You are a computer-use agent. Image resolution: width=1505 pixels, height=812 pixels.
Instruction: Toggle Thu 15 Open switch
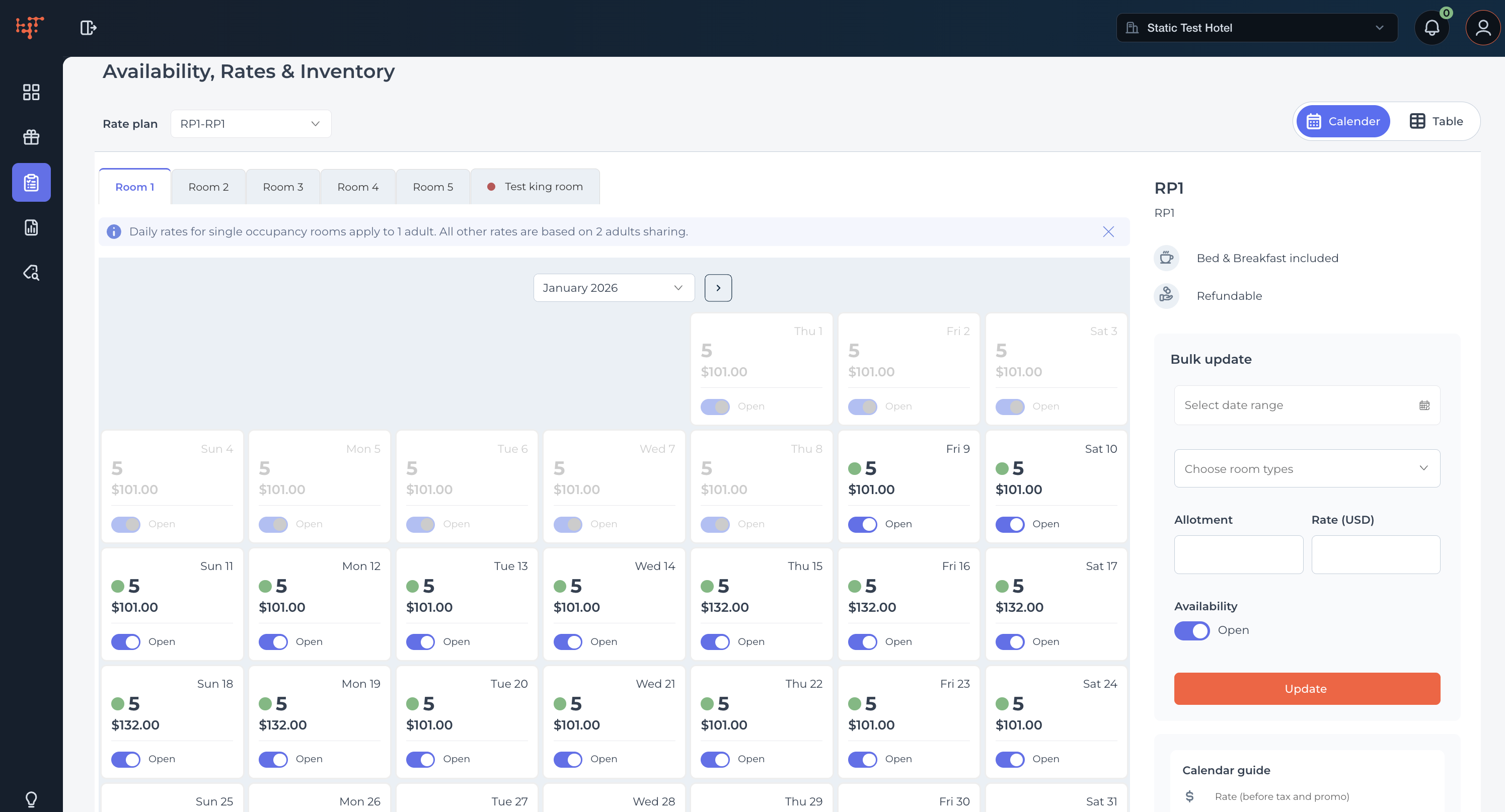click(715, 641)
